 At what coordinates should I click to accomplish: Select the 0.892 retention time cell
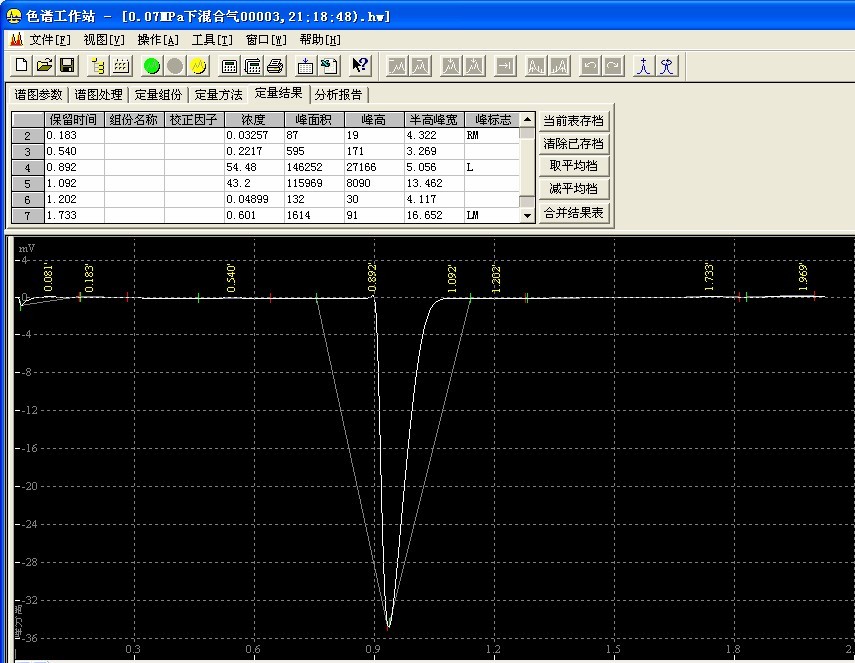tap(74, 167)
